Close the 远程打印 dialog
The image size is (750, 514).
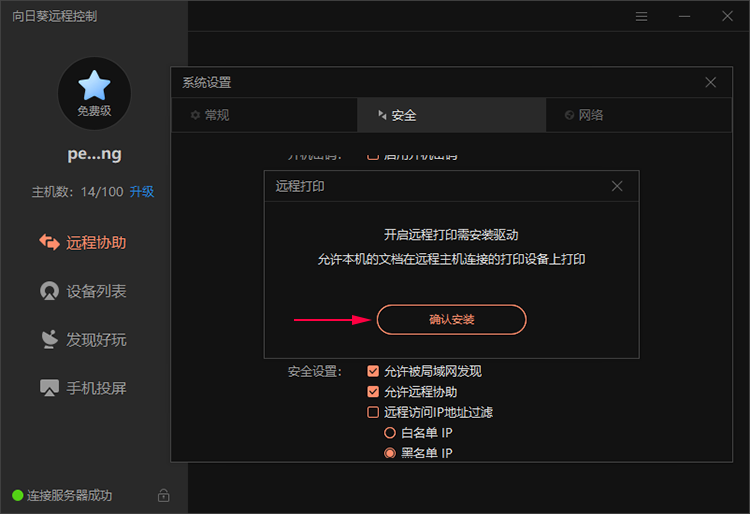[617, 186]
